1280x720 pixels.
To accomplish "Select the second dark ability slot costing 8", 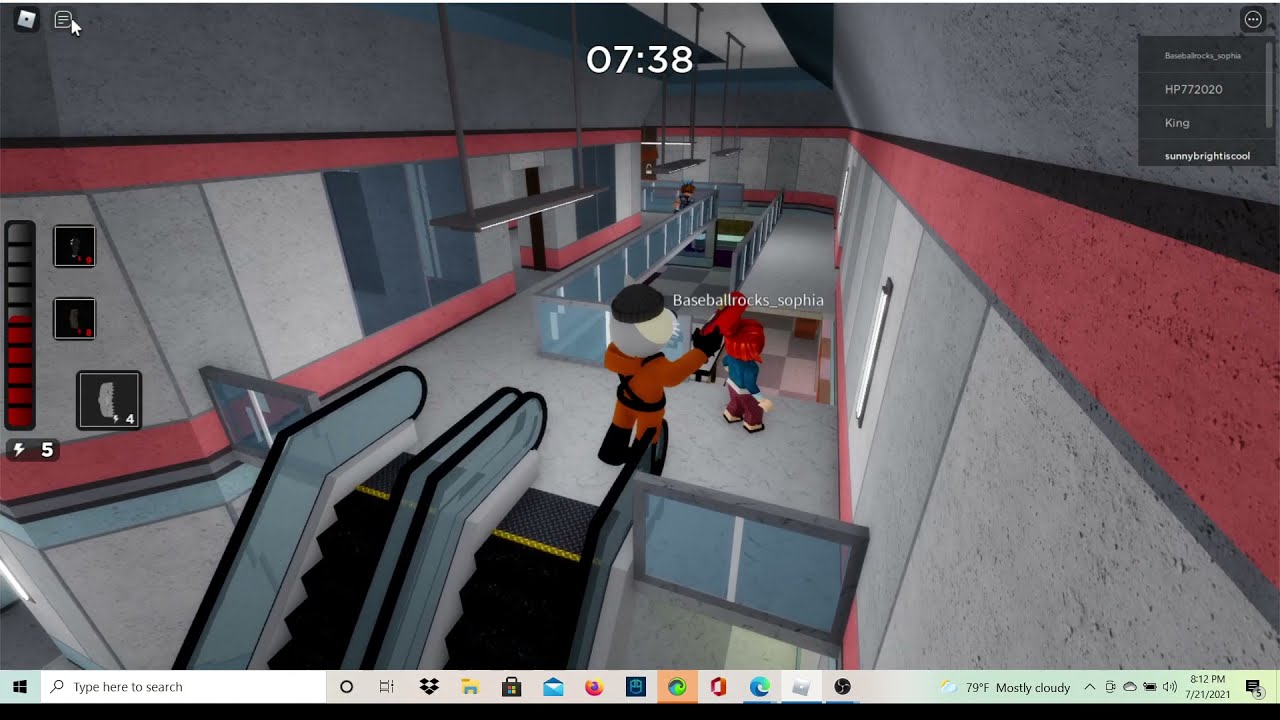I will (x=75, y=319).
